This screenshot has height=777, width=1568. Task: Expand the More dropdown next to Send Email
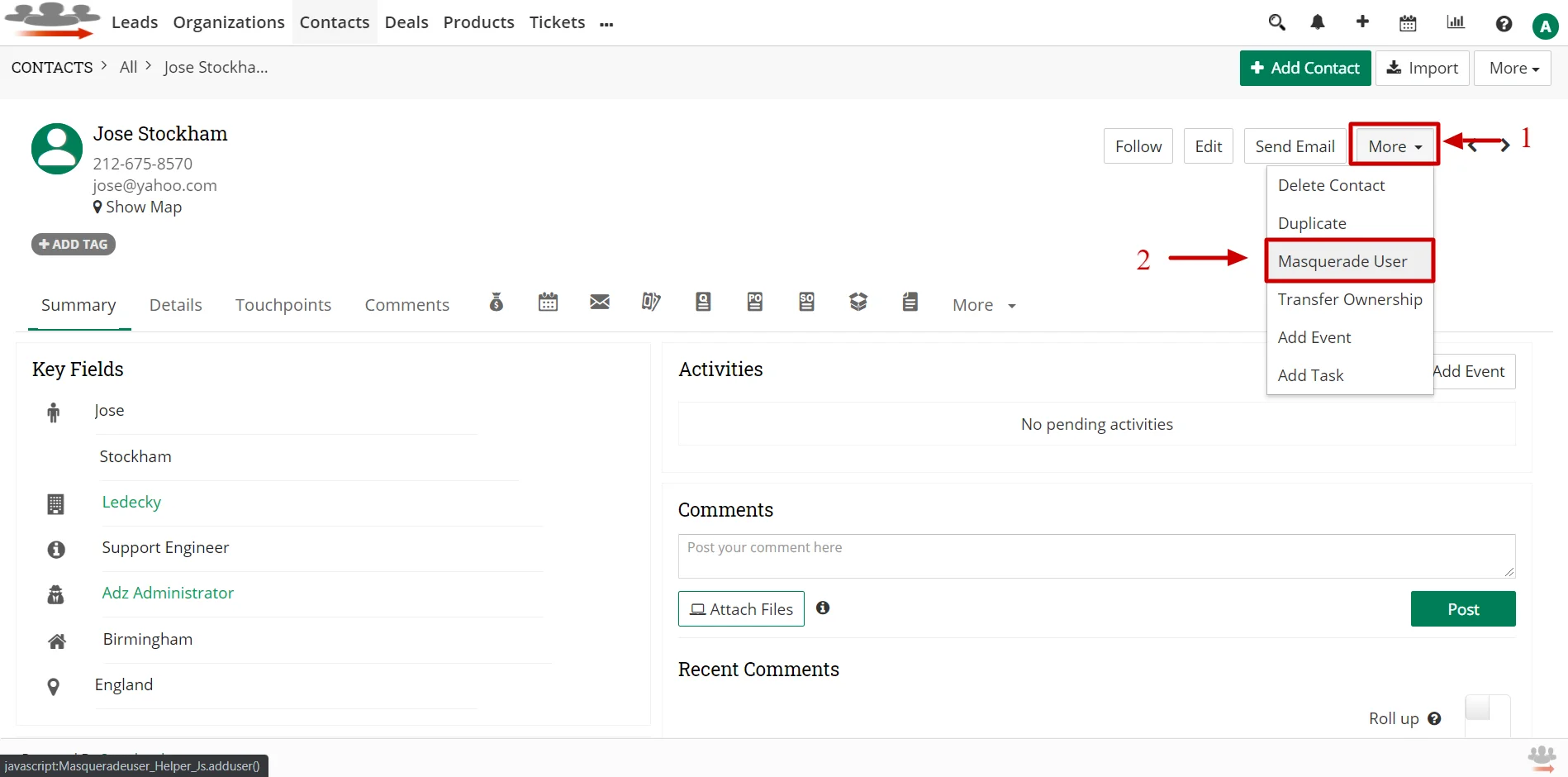pyautogui.click(x=1394, y=145)
